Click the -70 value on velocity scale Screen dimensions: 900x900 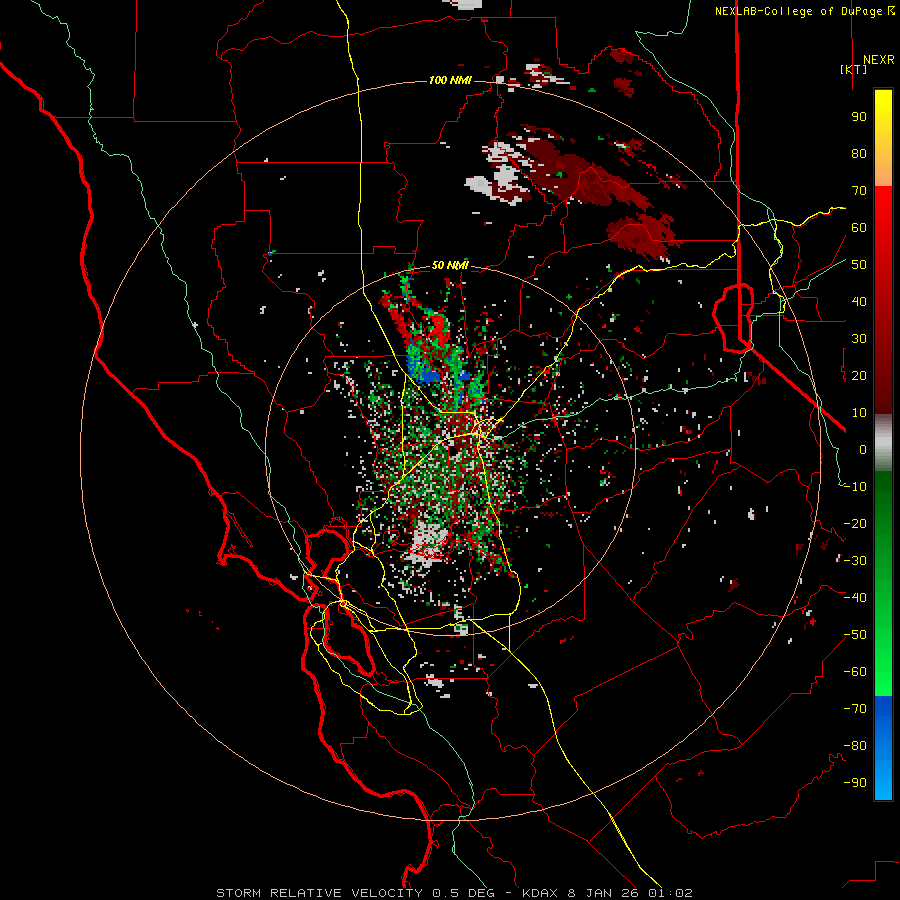coord(855,709)
